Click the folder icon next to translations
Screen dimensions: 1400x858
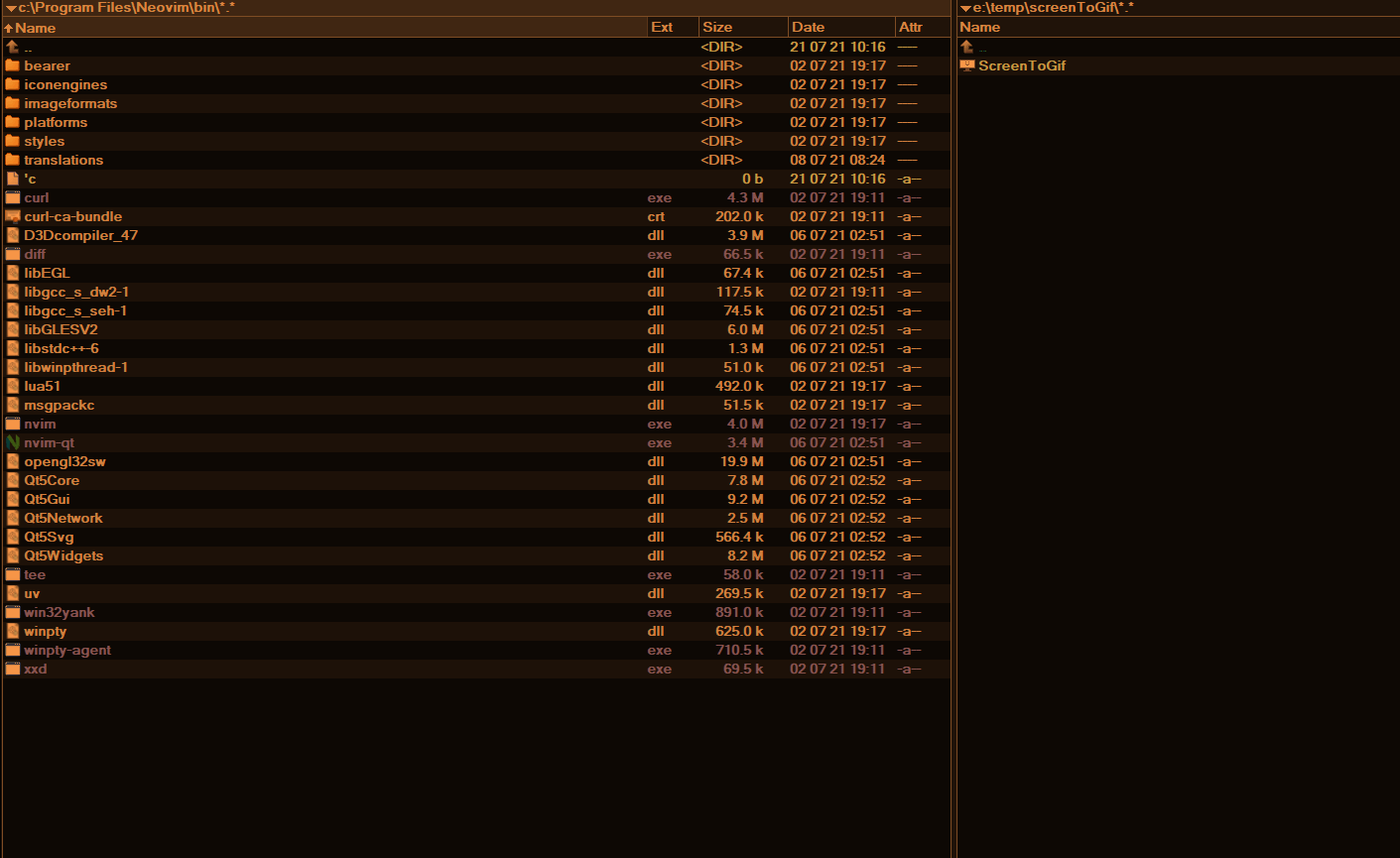[x=12, y=160]
